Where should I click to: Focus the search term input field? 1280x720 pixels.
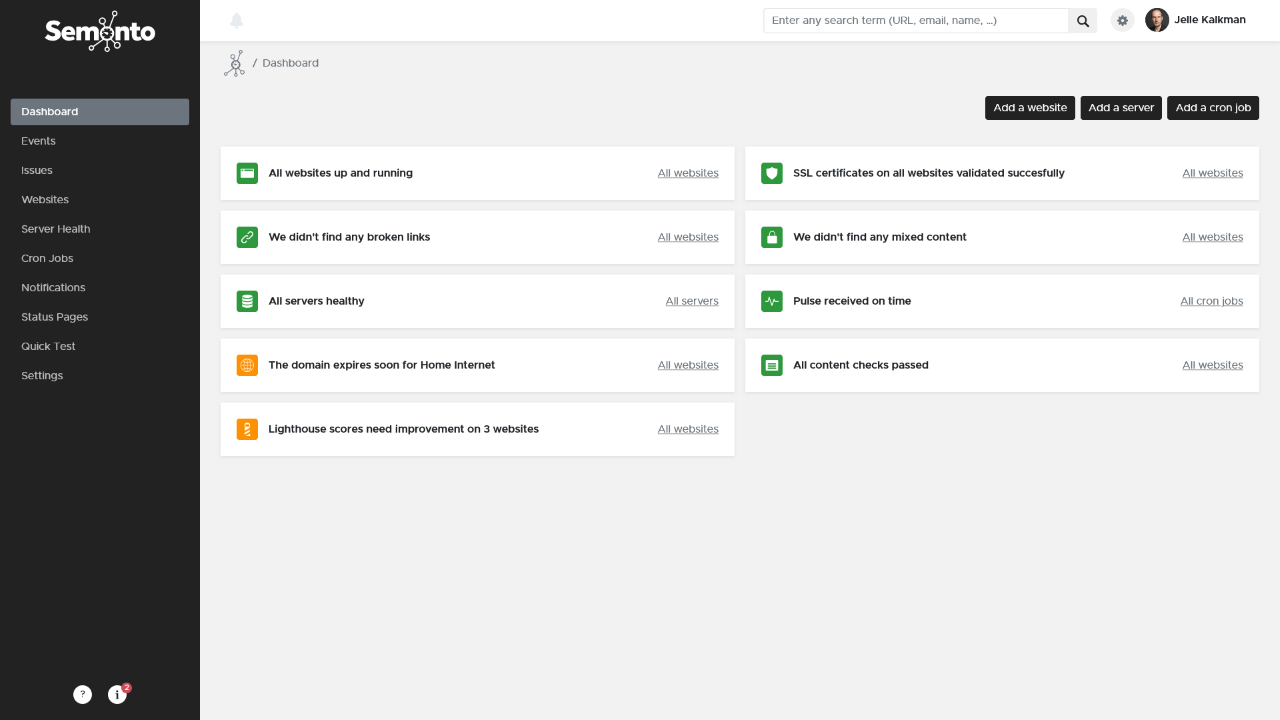pos(916,20)
